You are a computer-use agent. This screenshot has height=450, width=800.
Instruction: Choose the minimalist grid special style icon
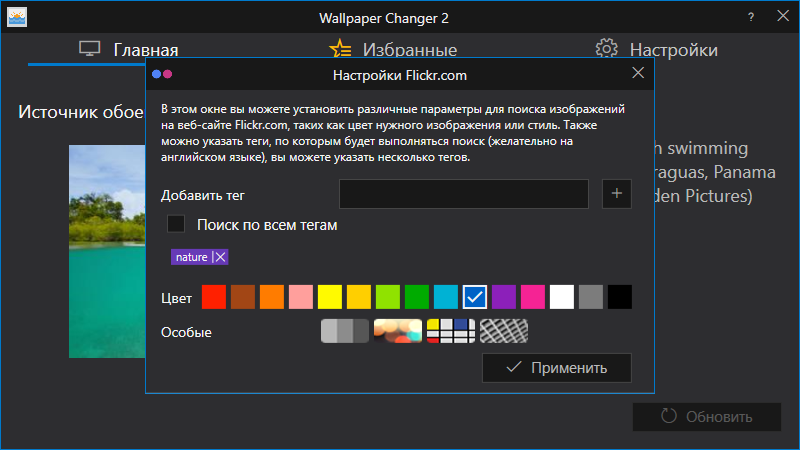coord(451,331)
